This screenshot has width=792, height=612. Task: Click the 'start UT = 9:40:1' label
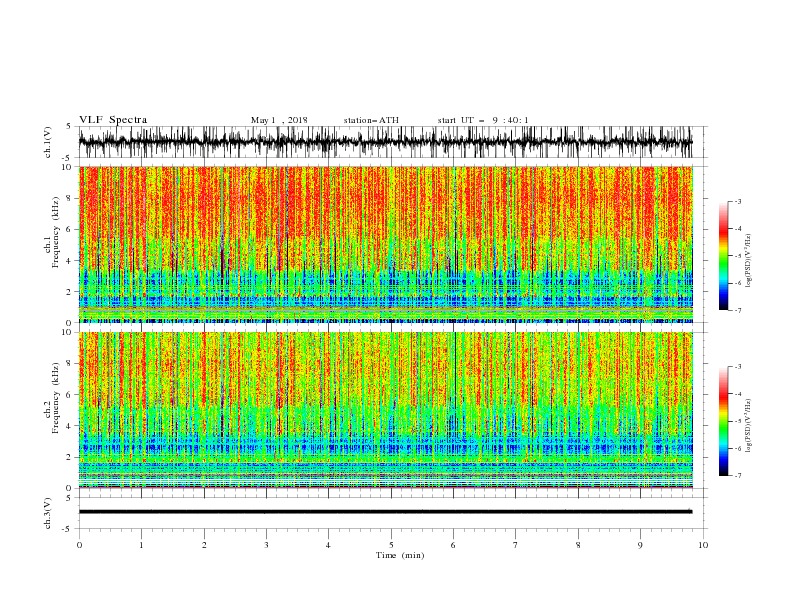(x=483, y=120)
